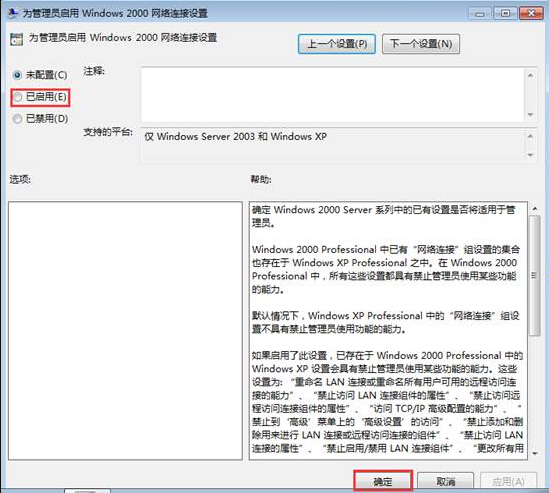Click help paragraph starting 默认情况下
Screen dimensions: 549x493
click(x=385, y=322)
